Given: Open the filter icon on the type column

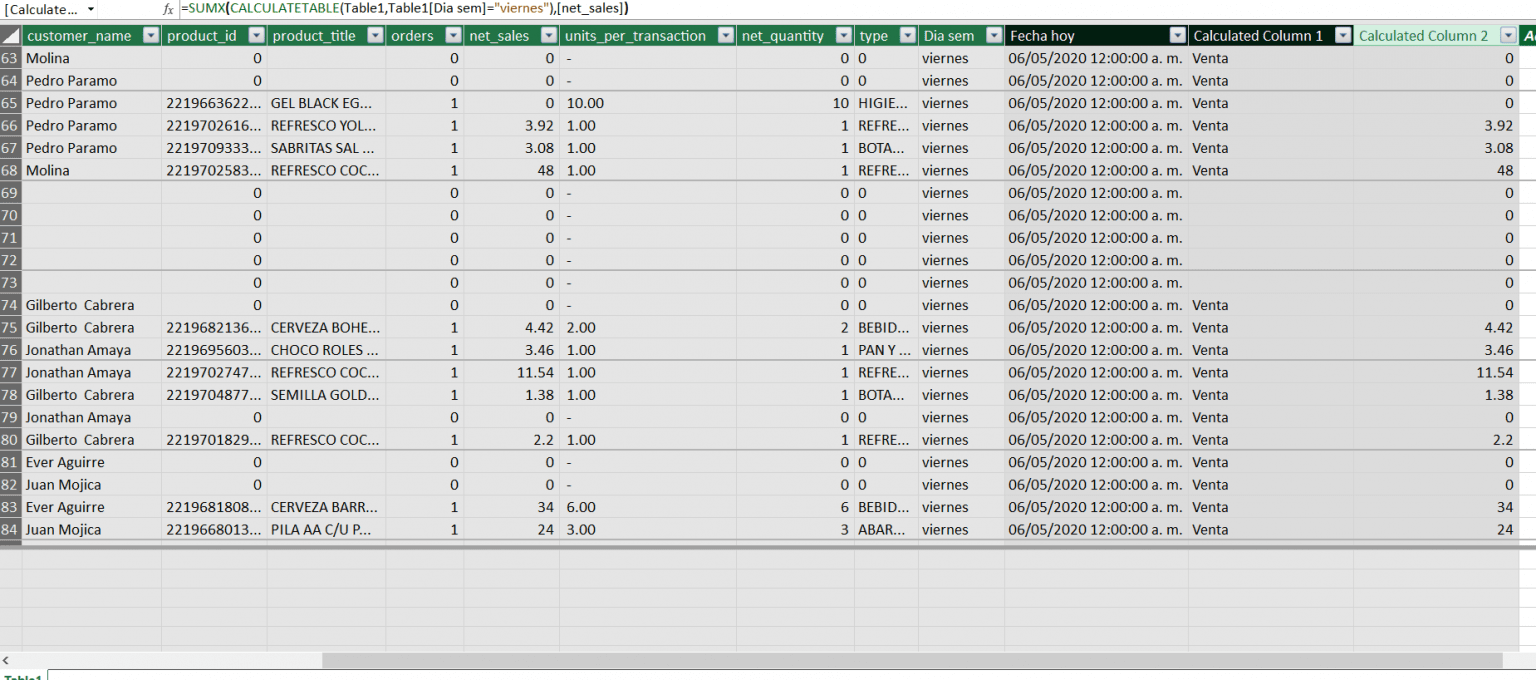Looking at the screenshot, I should click(x=907, y=35).
